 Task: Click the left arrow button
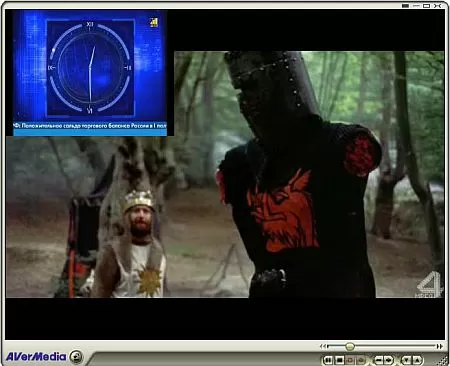[378, 360]
